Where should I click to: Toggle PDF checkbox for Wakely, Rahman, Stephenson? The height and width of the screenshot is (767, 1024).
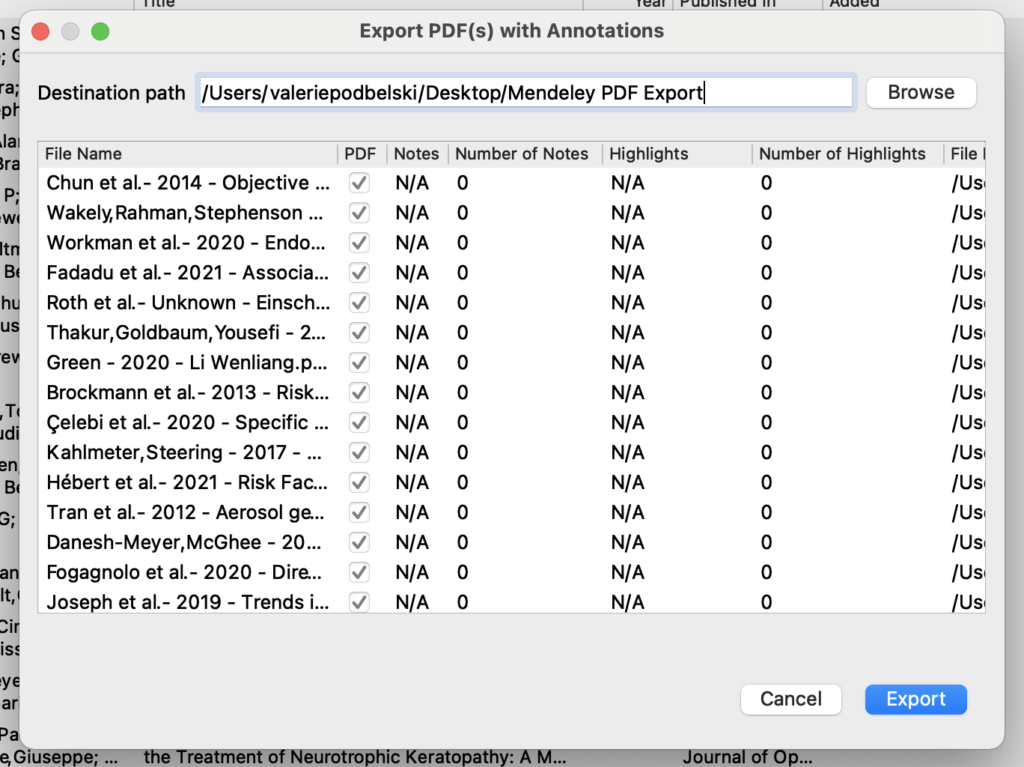tap(360, 213)
